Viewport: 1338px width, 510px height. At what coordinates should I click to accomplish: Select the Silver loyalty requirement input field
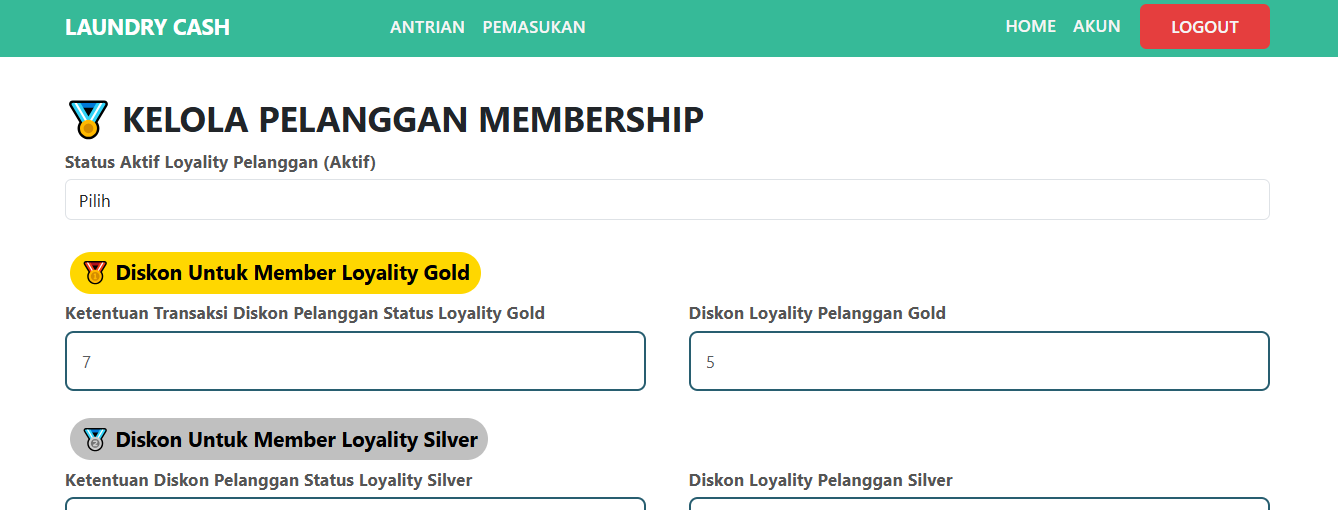click(x=355, y=503)
